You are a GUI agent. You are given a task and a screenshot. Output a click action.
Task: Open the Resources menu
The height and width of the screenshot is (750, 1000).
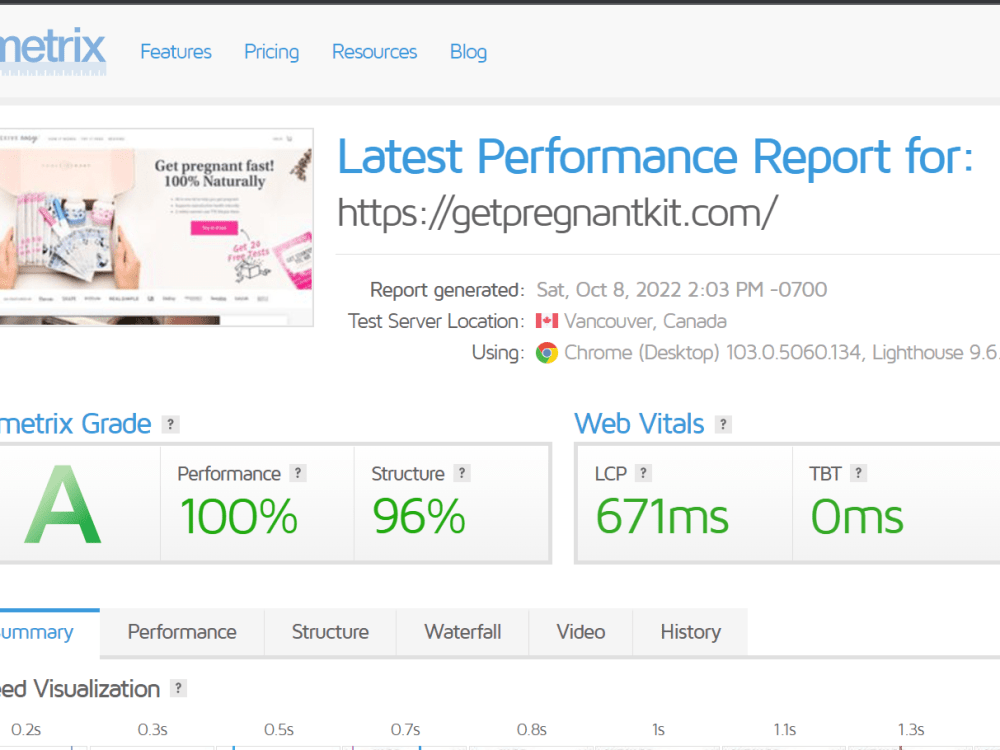coord(374,51)
